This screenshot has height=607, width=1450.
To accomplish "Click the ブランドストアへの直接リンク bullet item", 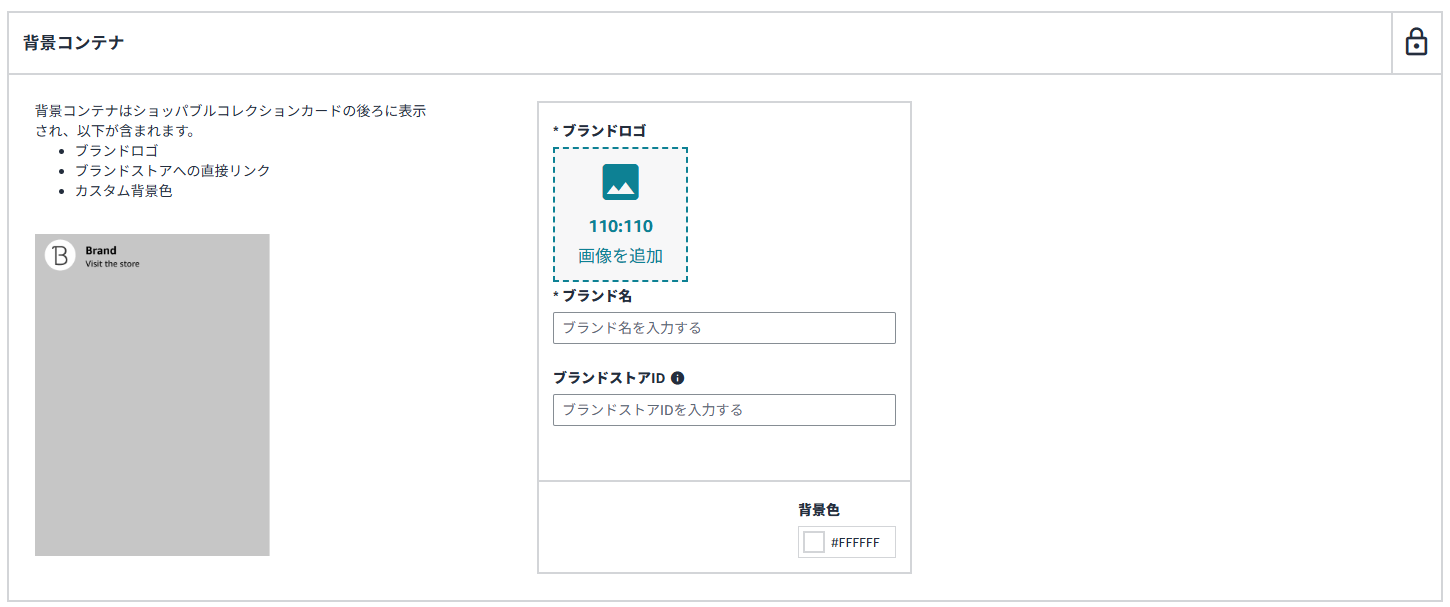I will (x=172, y=171).
